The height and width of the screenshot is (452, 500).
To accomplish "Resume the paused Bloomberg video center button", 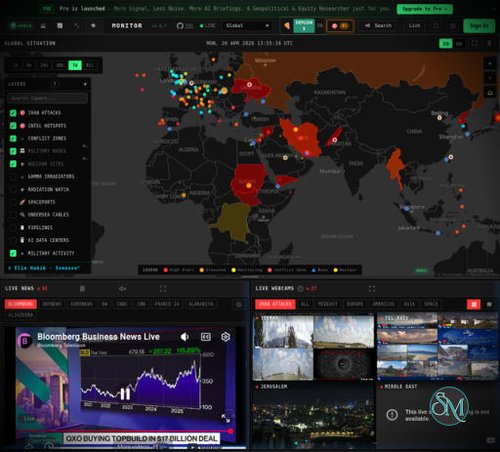I will pos(125,394).
